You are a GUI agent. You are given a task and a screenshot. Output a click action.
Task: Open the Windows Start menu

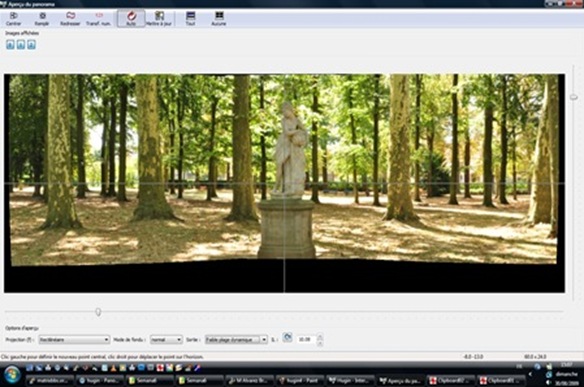(12, 375)
